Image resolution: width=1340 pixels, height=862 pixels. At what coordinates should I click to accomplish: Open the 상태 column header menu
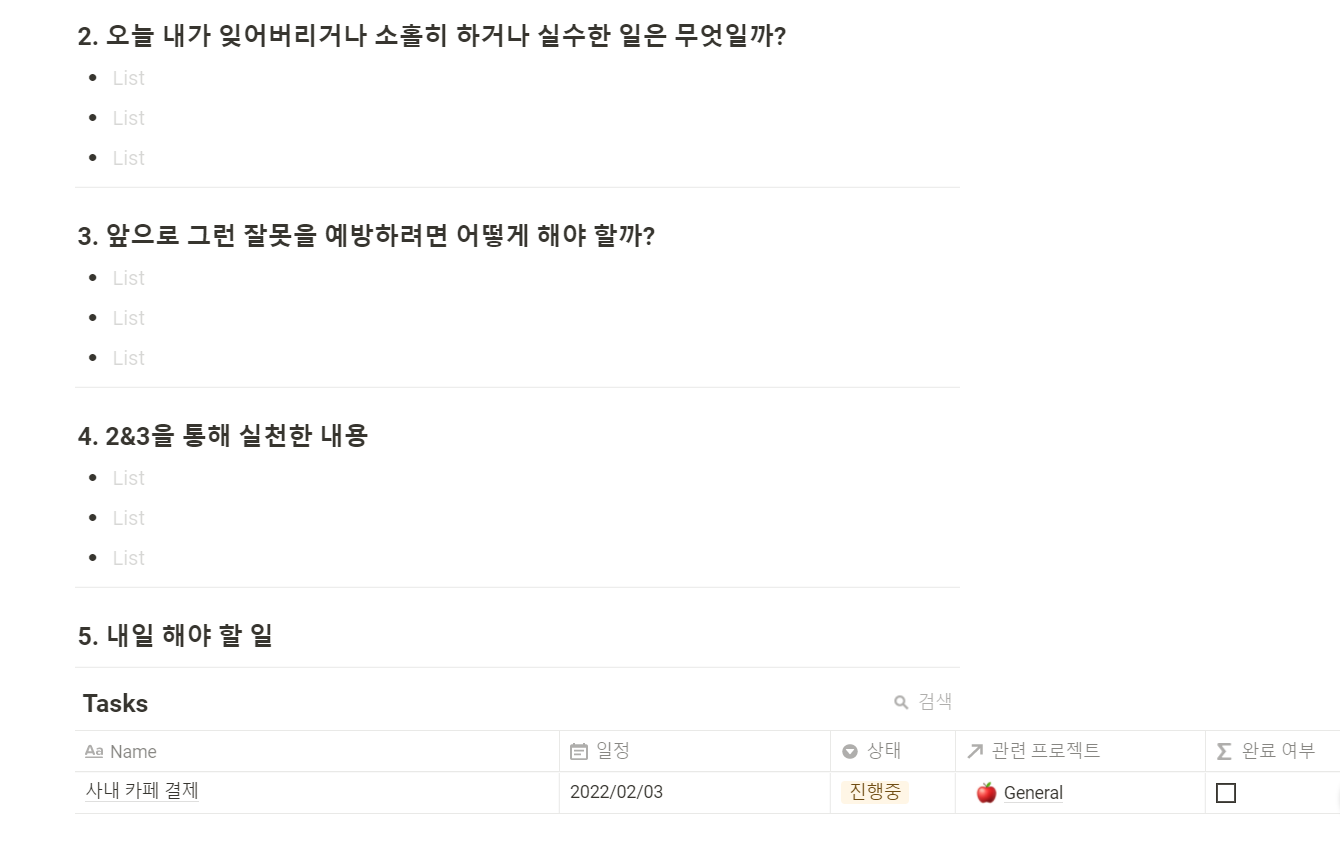coord(893,751)
